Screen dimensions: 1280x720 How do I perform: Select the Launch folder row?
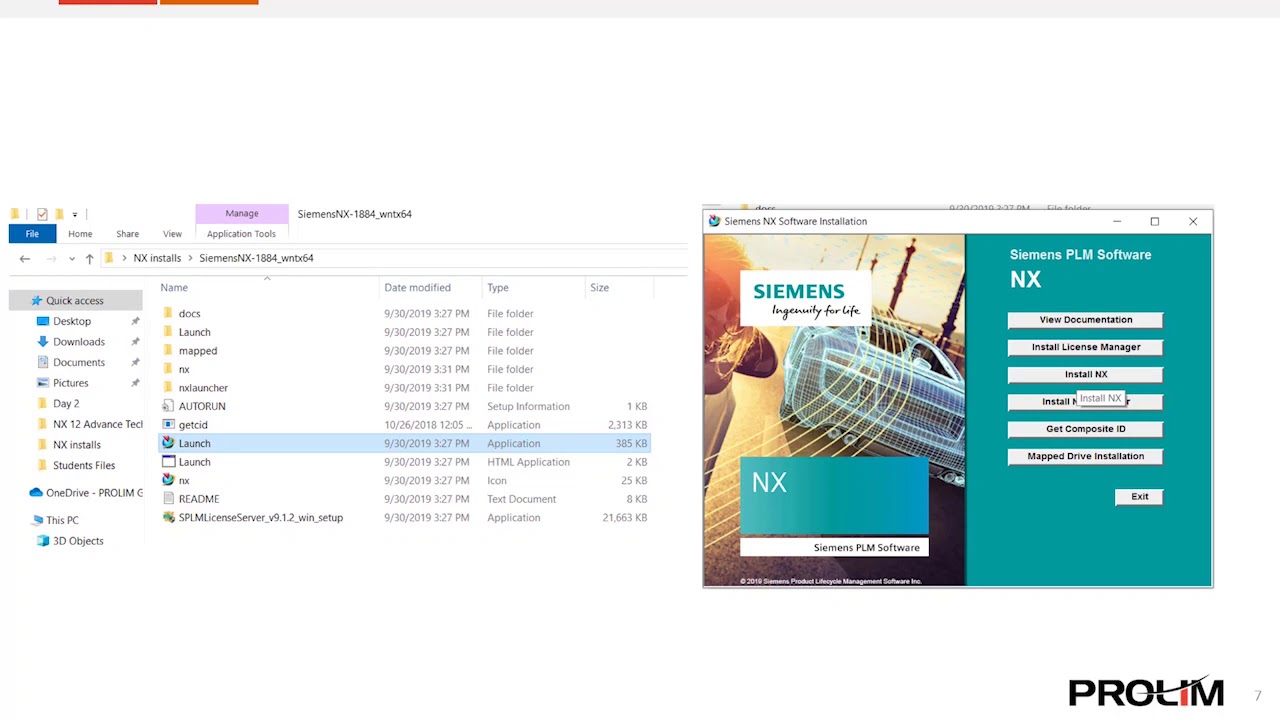pyautogui.click(x=404, y=332)
